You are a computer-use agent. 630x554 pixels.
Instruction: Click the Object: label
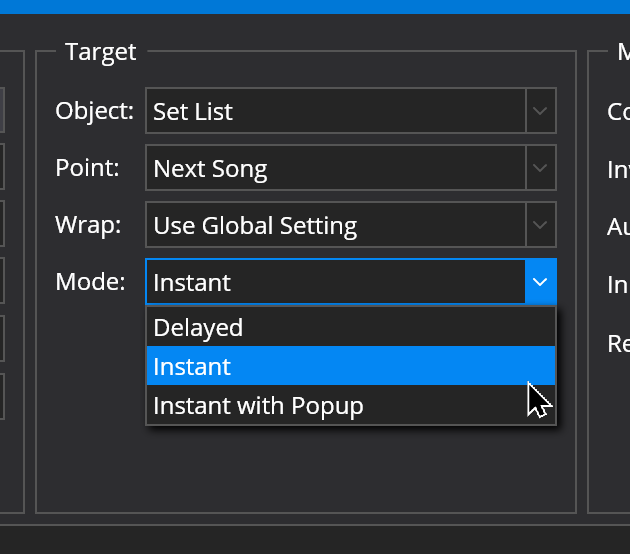point(94,110)
